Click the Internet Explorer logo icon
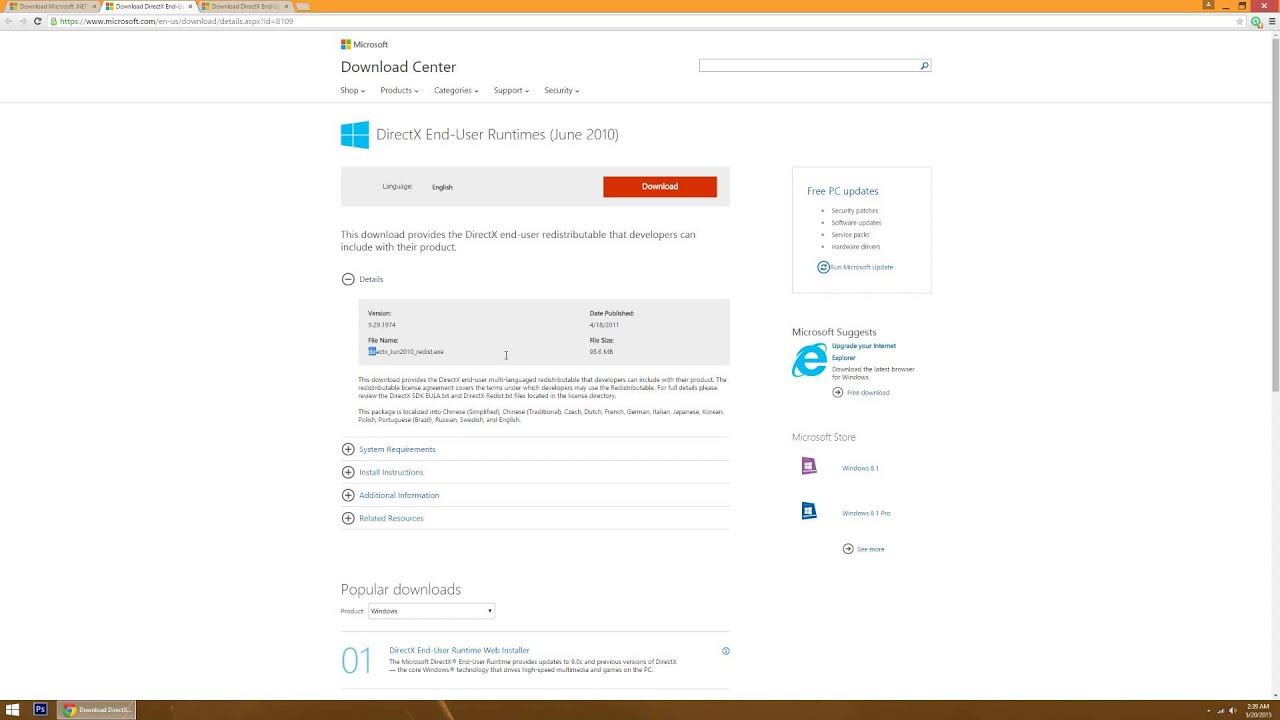Viewport: 1280px width, 720px height. (x=809, y=361)
